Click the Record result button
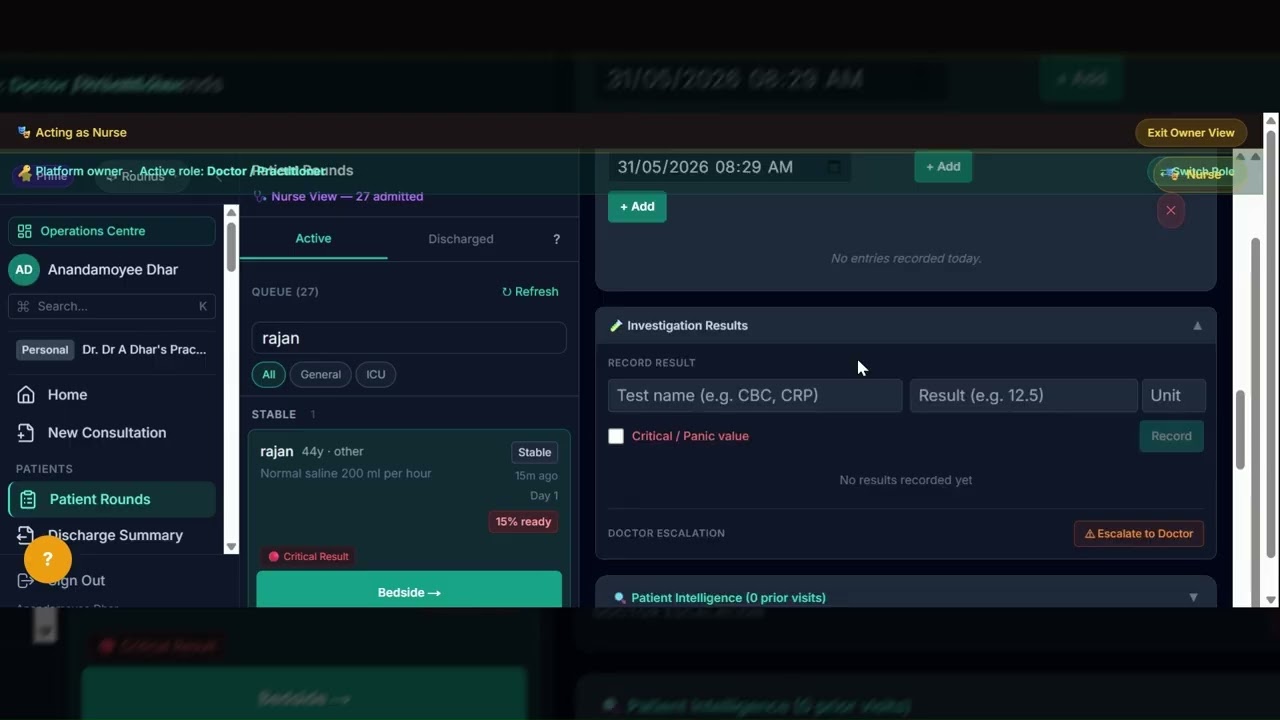The image size is (1280, 720). coord(1171,436)
